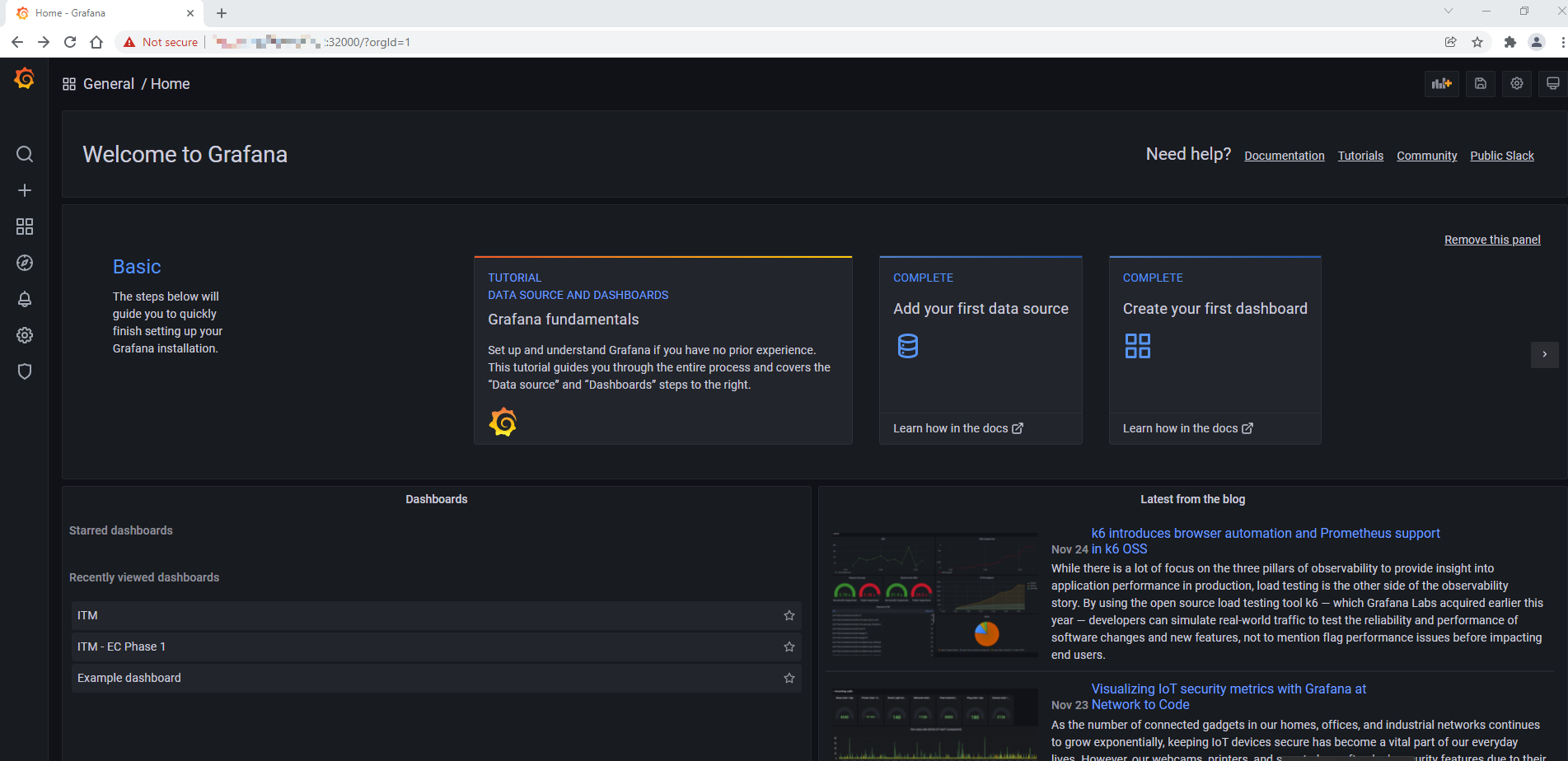This screenshot has height=761, width=1568.
Task: Open Configuration with the gear icon
Action: (25, 335)
